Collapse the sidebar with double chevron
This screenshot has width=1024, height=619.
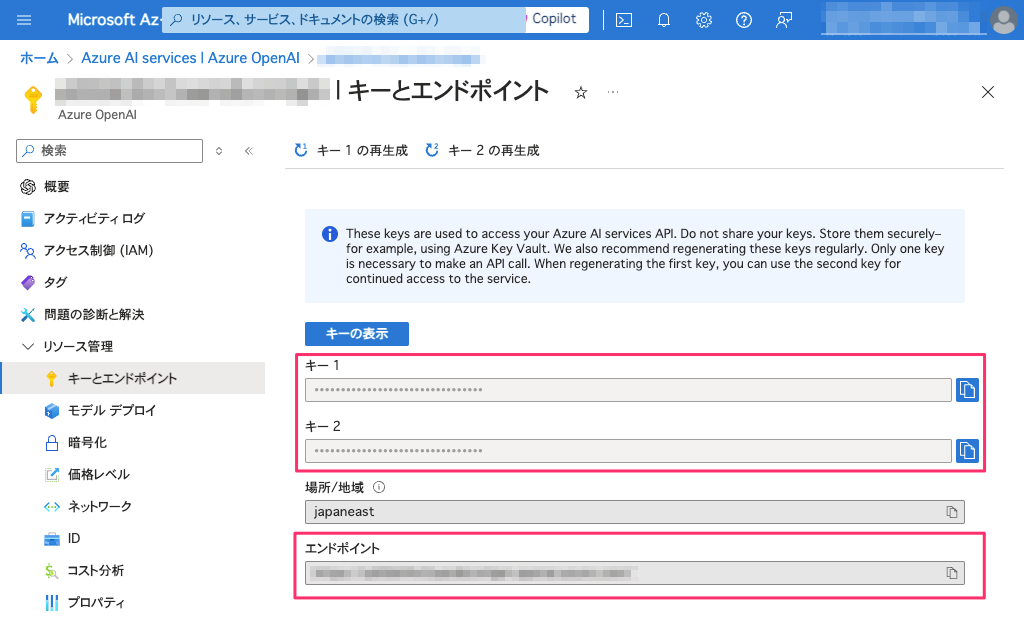coord(249,151)
